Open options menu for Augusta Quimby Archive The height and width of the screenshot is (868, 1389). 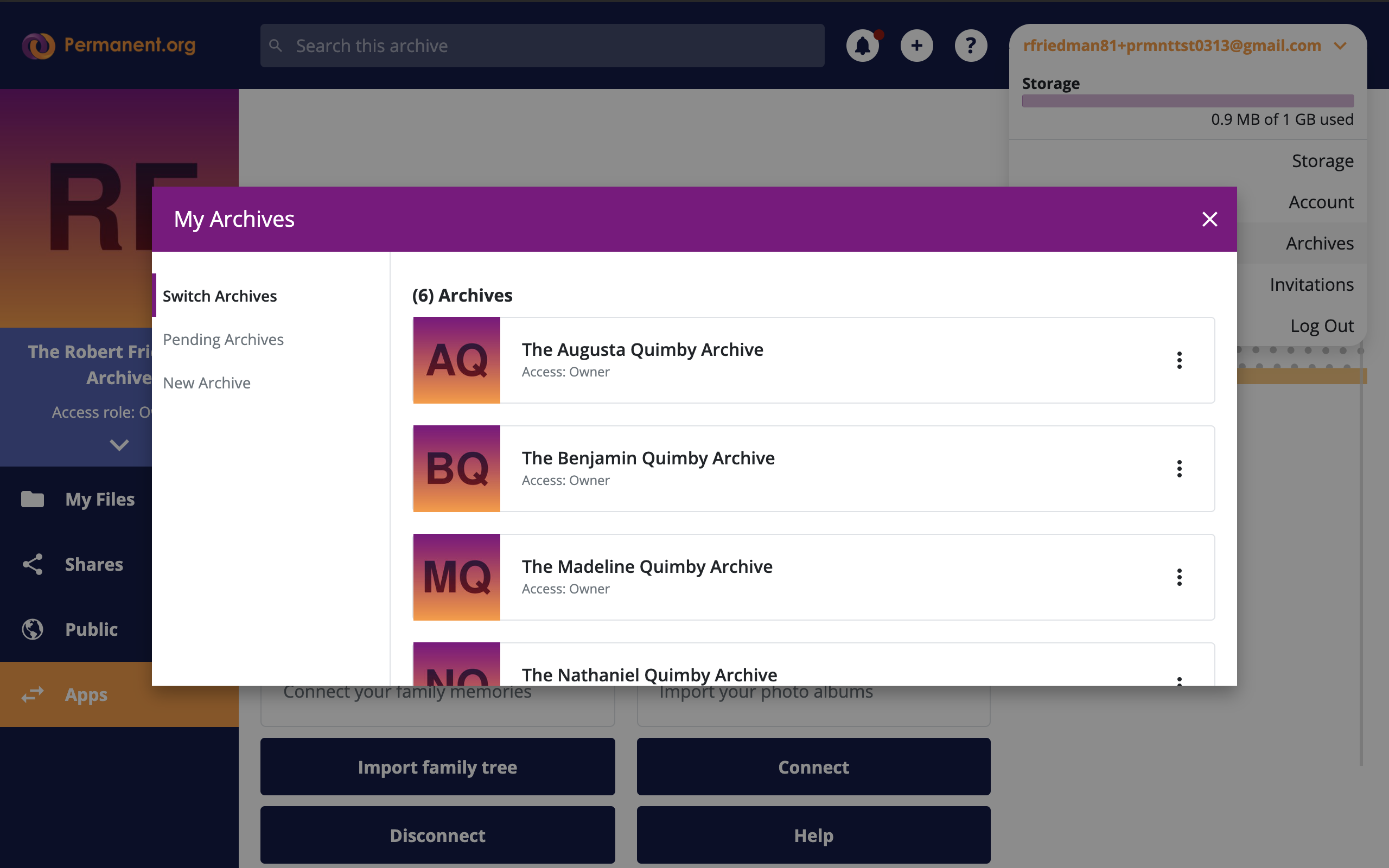(x=1179, y=360)
